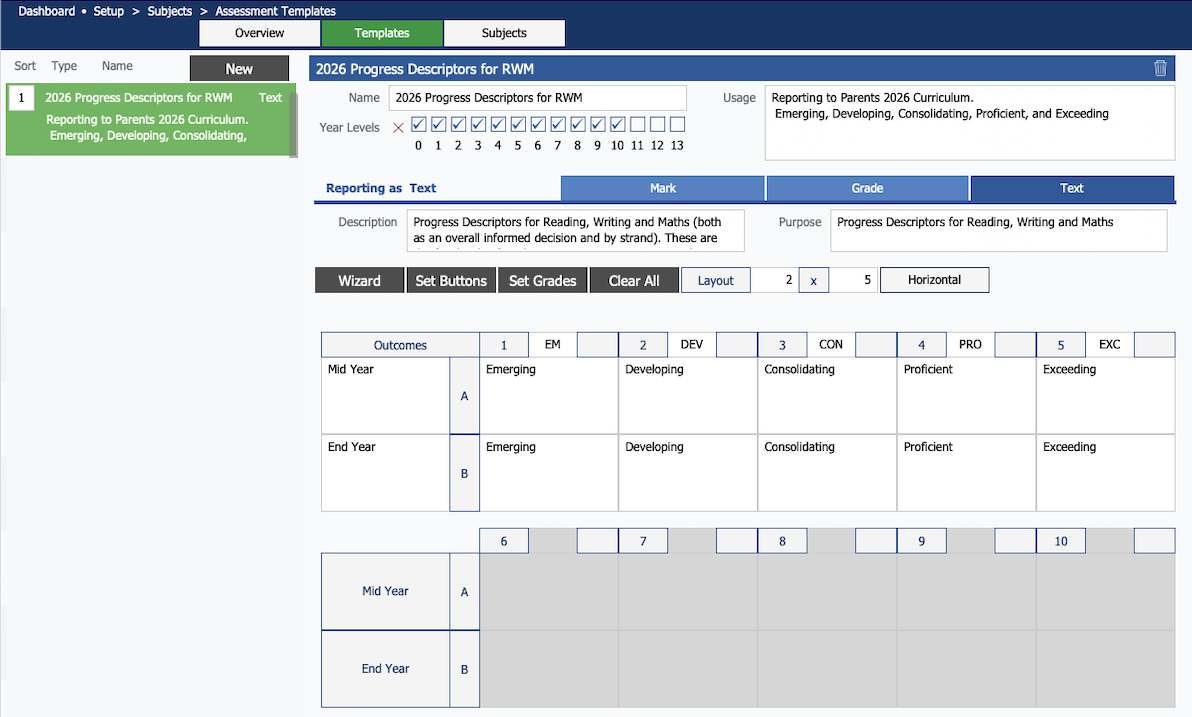Launch the Wizard button
Screen dimensions: 1192x717
coord(359,281)
